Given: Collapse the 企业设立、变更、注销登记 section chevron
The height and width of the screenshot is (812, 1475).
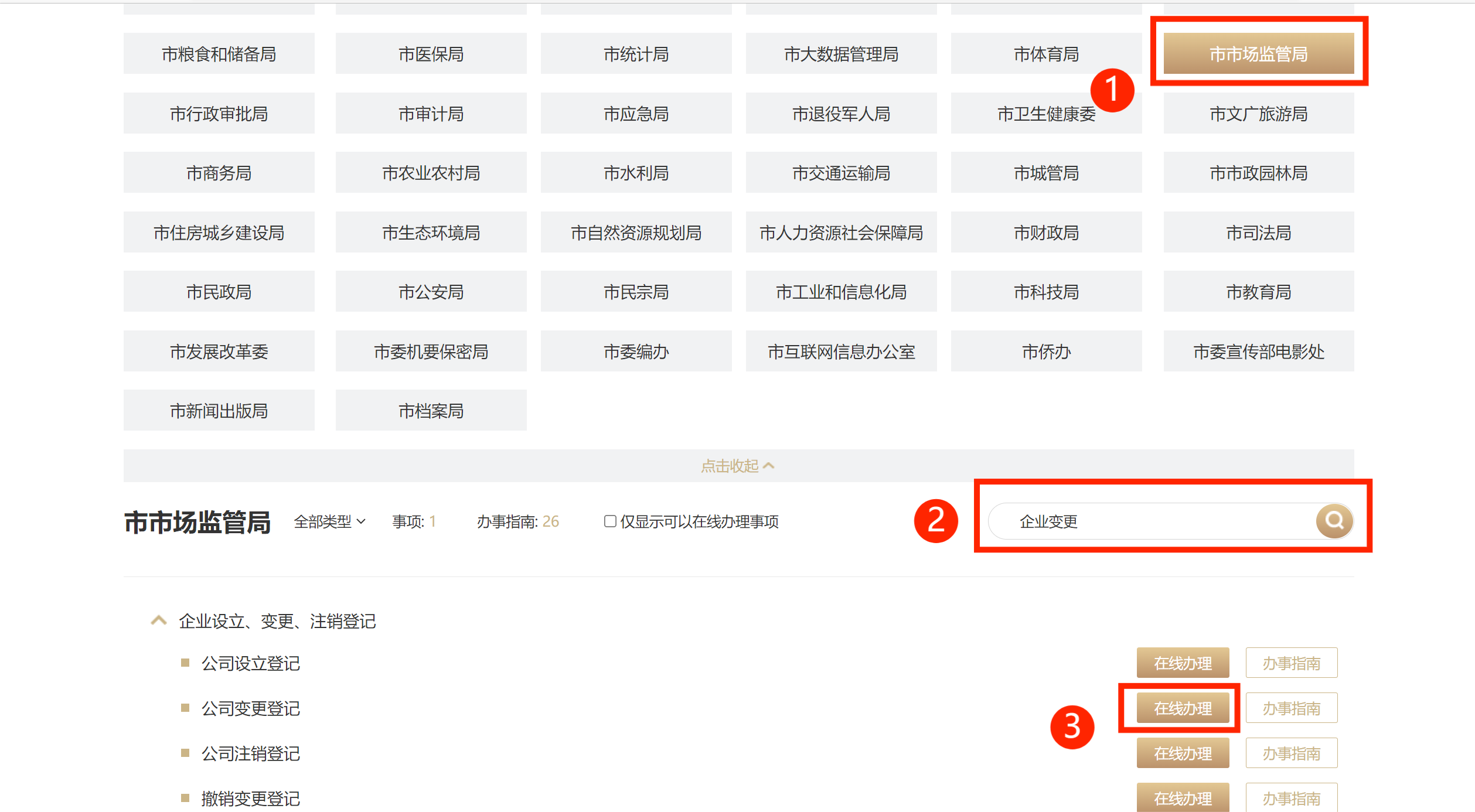Looking at the screenshot, I should pyautogui.click(x=158, y=620).
